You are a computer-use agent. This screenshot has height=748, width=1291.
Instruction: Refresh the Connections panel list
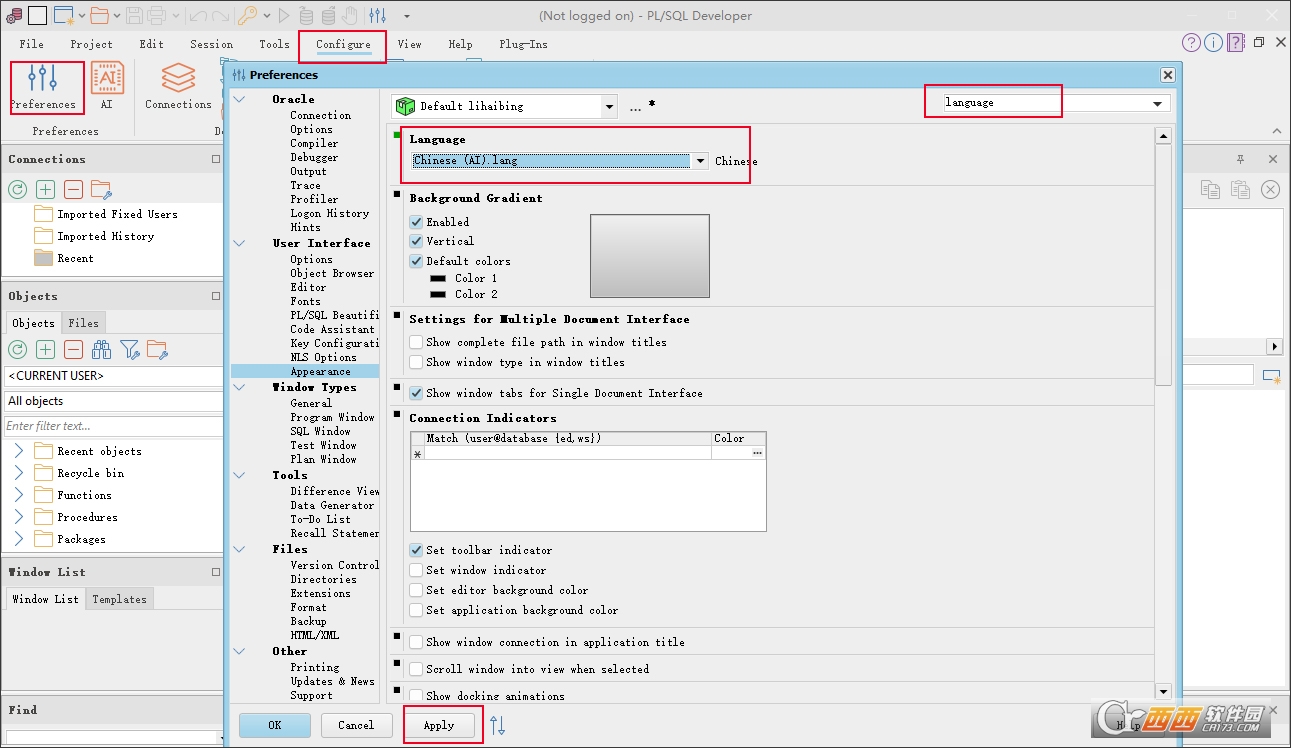[17, 189]
